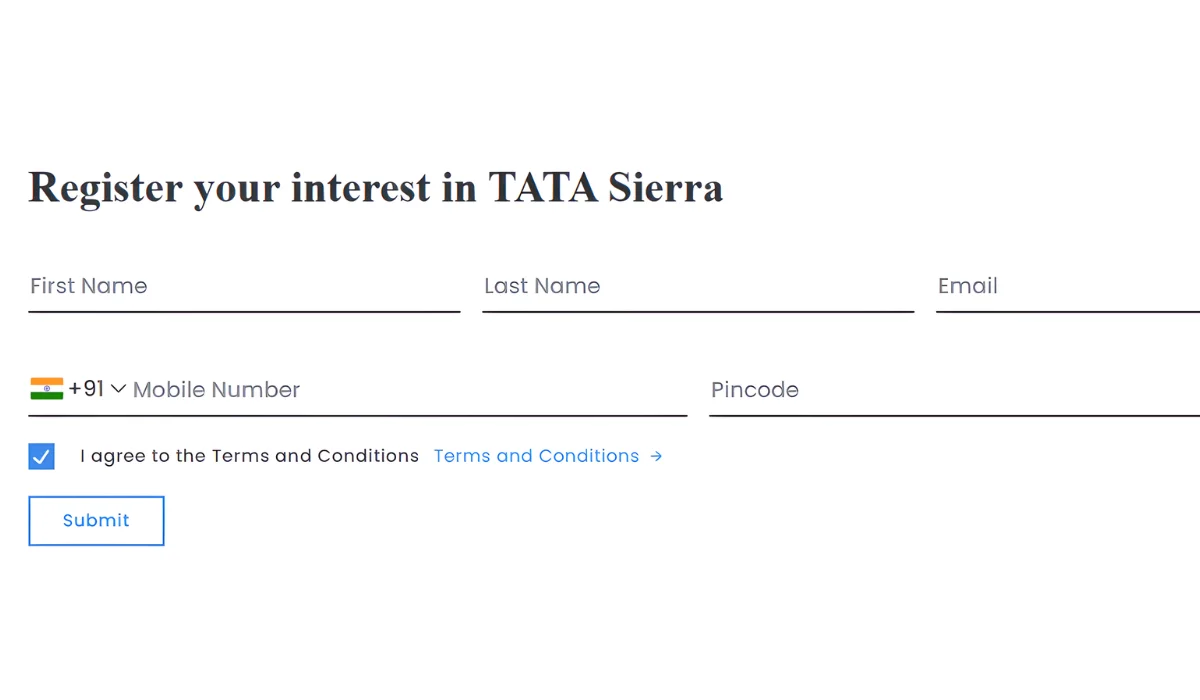Open the blue Terms and Conditions link
Image resolution: width=1200 pixels, height=700 pixels.
[x=536, y=456]
